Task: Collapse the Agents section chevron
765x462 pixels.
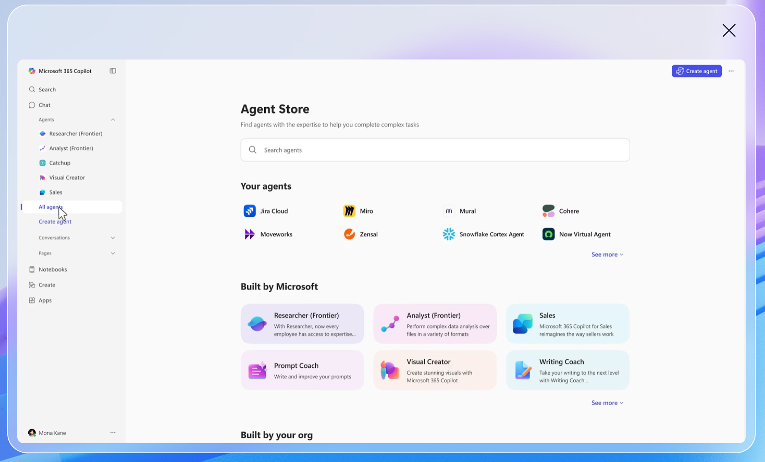Action: pyautogui.click(x=113, y=120)
